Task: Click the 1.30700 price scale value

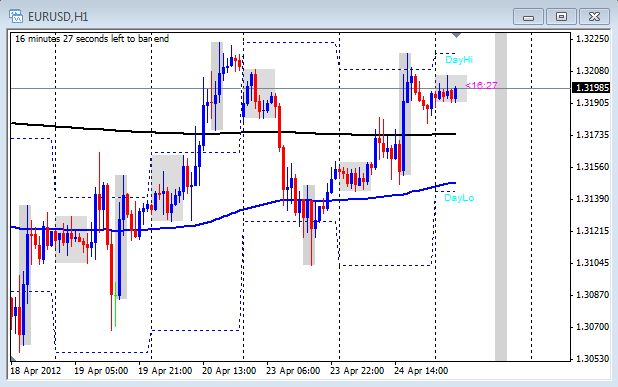Action: pos(592,327)
